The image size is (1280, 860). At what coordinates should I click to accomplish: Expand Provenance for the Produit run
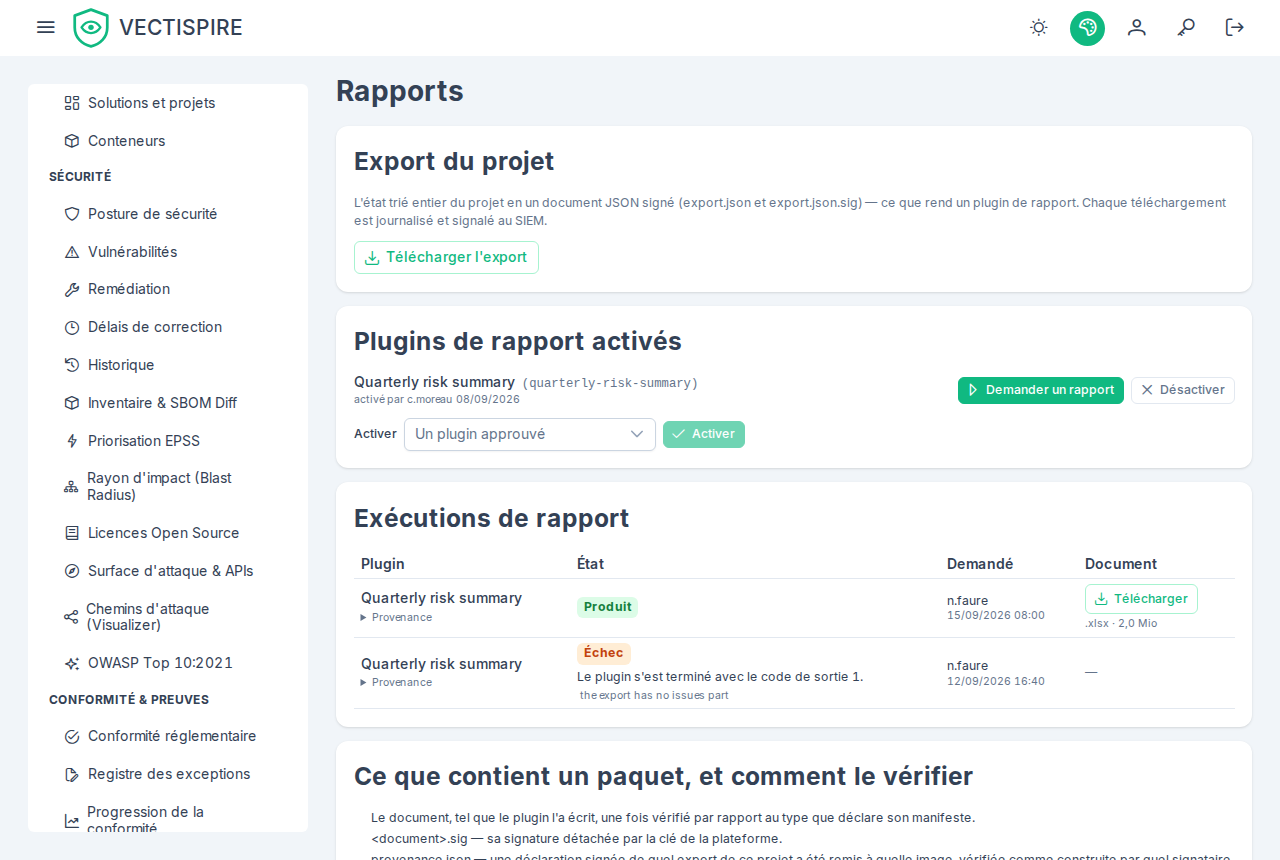397,618
